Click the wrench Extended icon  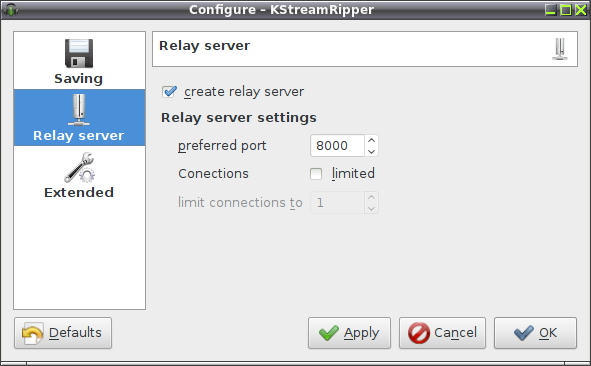point(80,167)
